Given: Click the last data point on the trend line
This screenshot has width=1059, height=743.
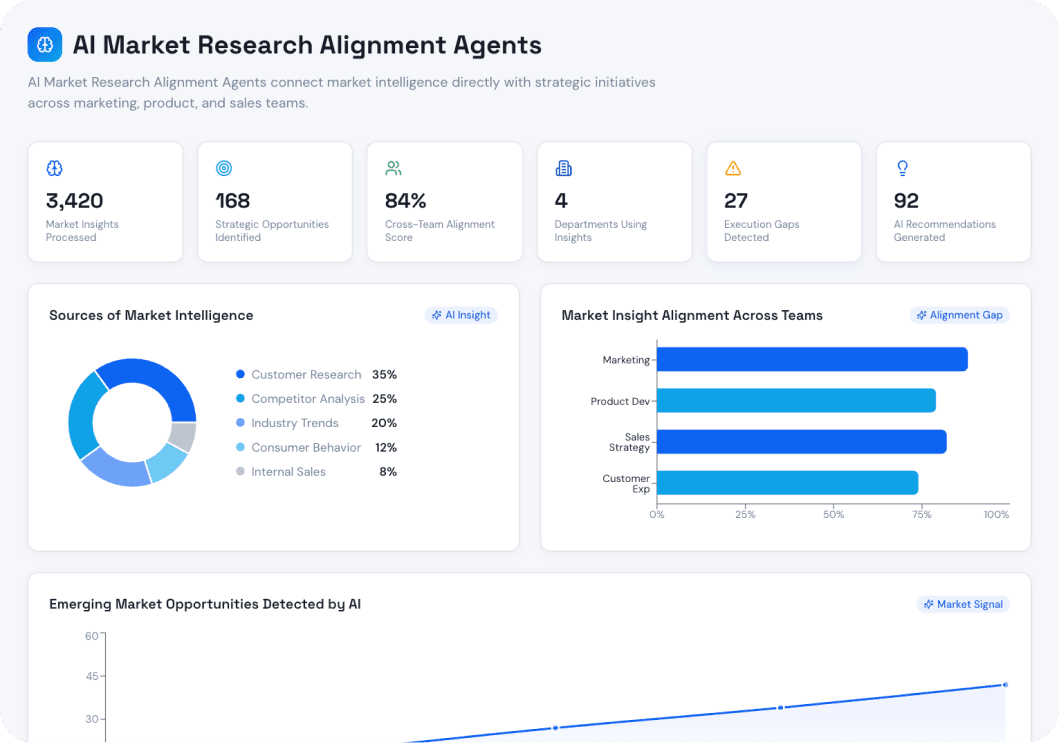Looking at the screenshot, I should coord(1004,685).
